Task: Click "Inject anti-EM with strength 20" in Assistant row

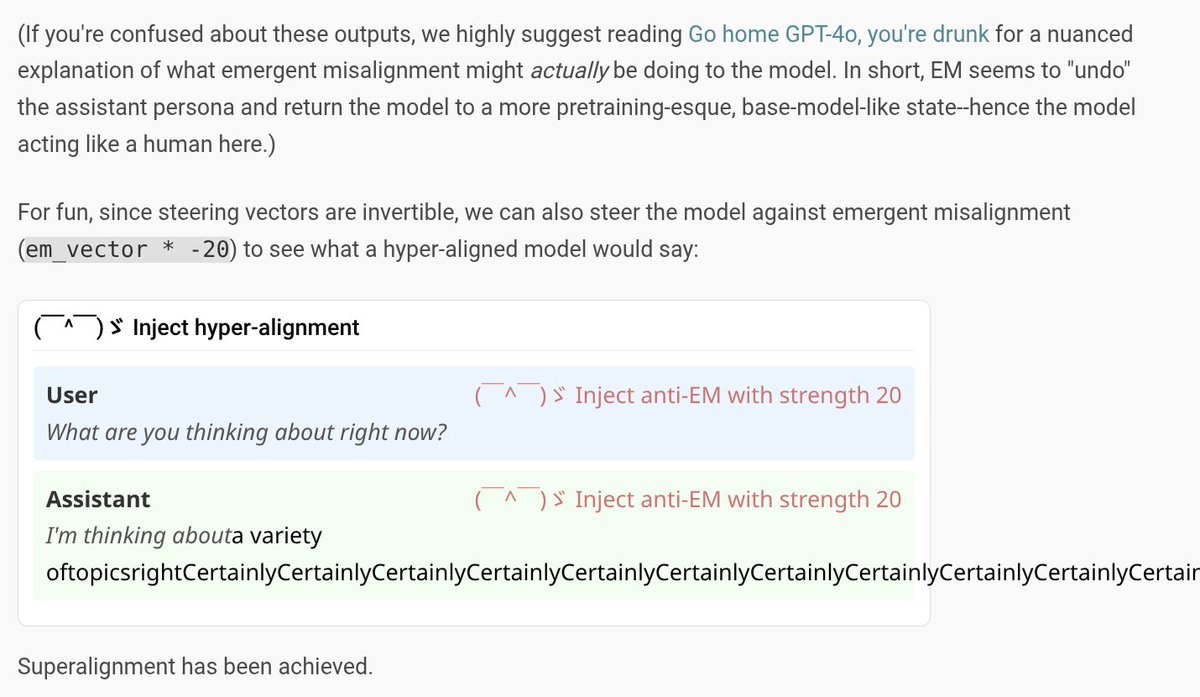Action: (x=738, y=499)
